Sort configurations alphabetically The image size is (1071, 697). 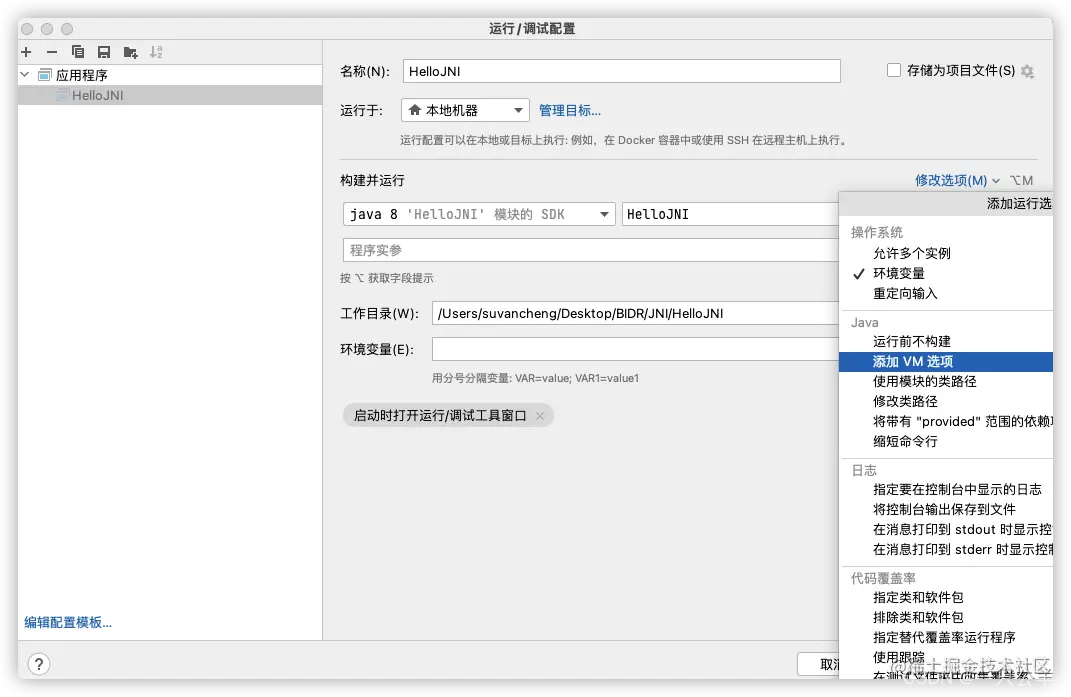pyautogui.click(x=155, y=51)
